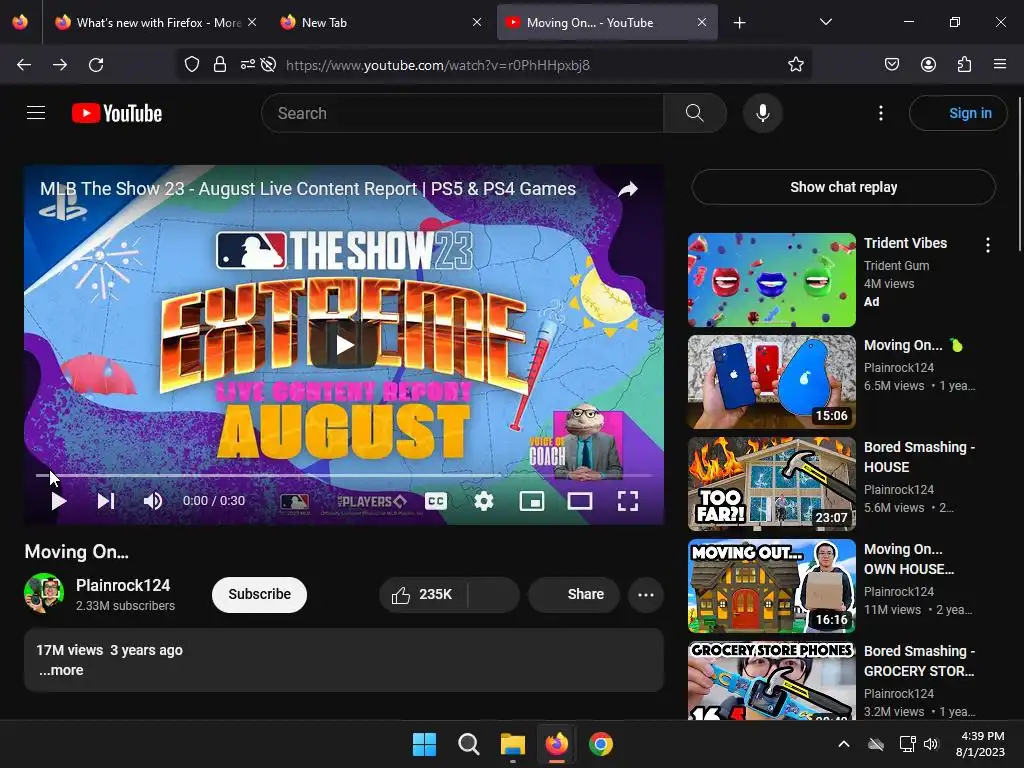Open options menu for Trident Vibes ad
The image size is (1024, 768).
[x=987, y=245]
